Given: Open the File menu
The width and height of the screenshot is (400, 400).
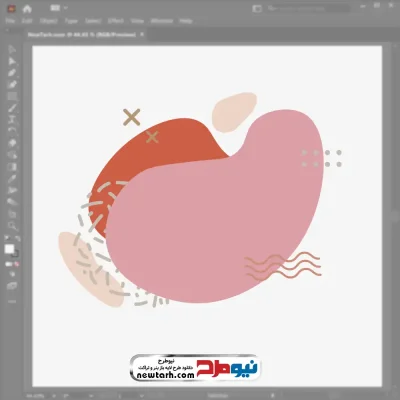Looking at the screenshot, I should click(10, 21).
